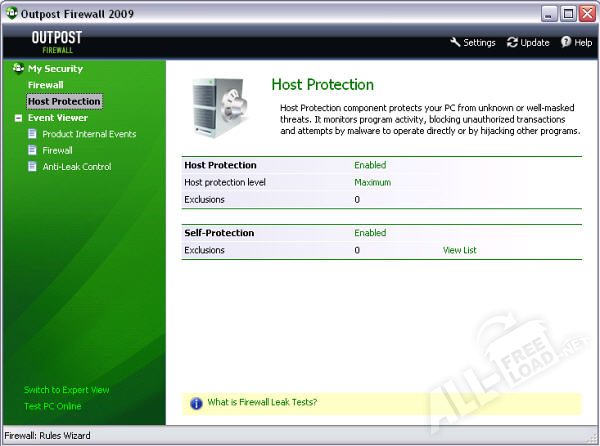Click the Outpost icon in title bar
Image resolution: width=600 pixels, height=446 pixels.
pyautogui.click(x=11, y=13)
